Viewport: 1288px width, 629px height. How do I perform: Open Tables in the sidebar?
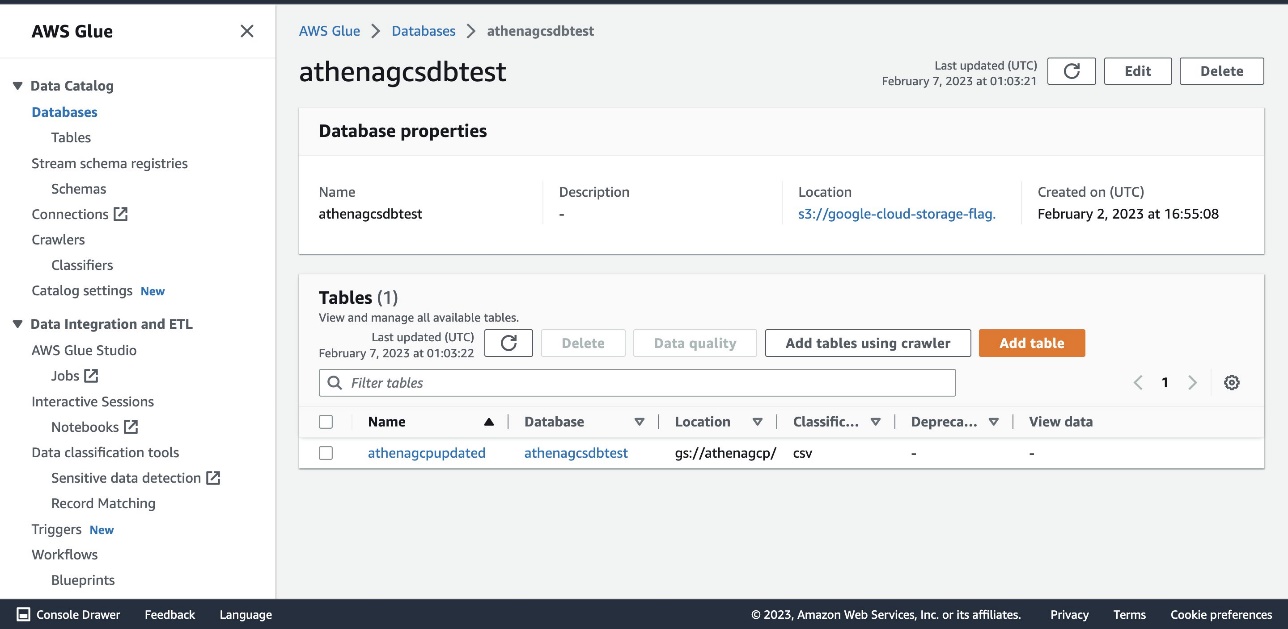click(x=71, y=137)
